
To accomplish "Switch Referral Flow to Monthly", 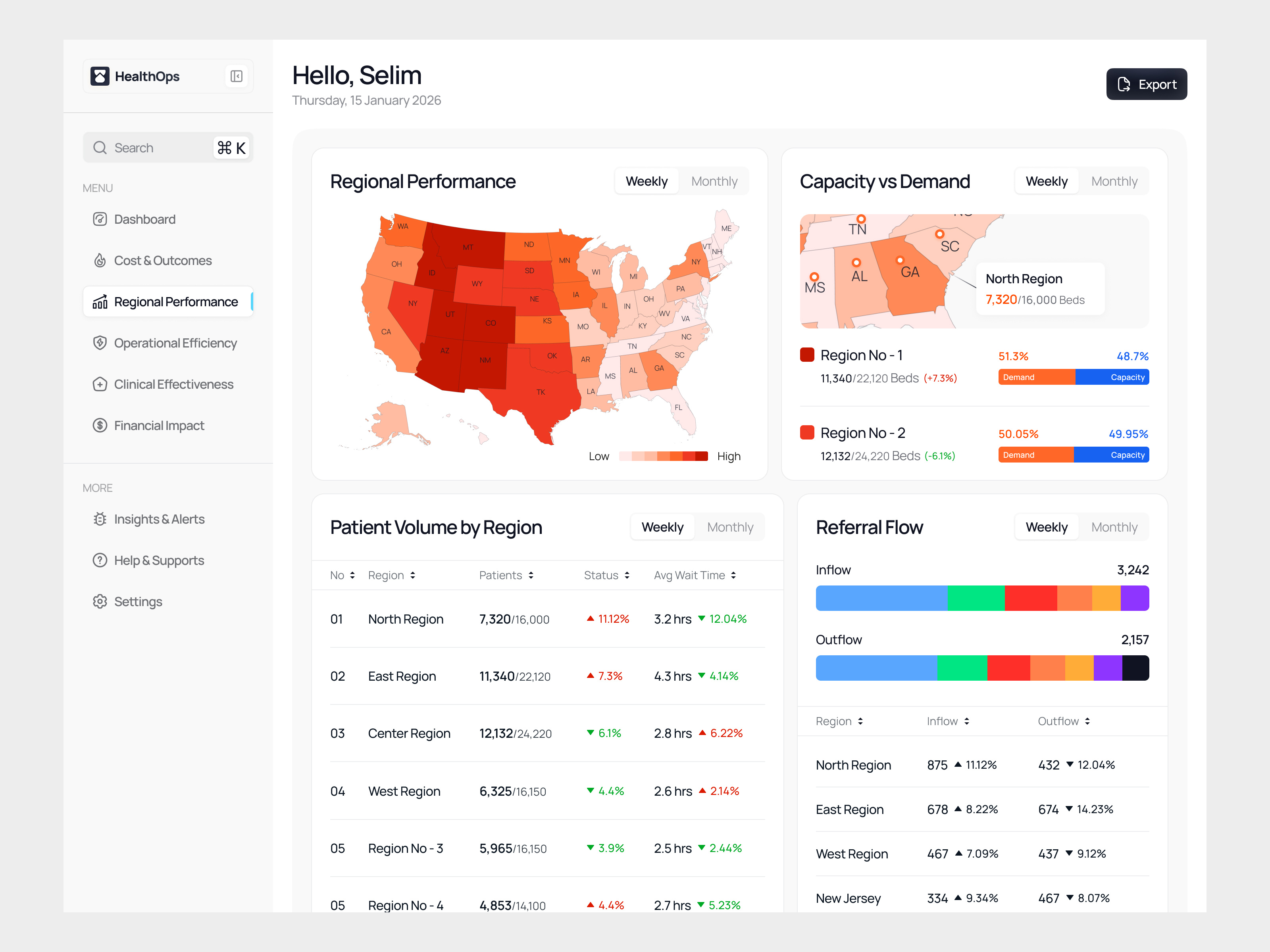I will tap(1114, 527).
